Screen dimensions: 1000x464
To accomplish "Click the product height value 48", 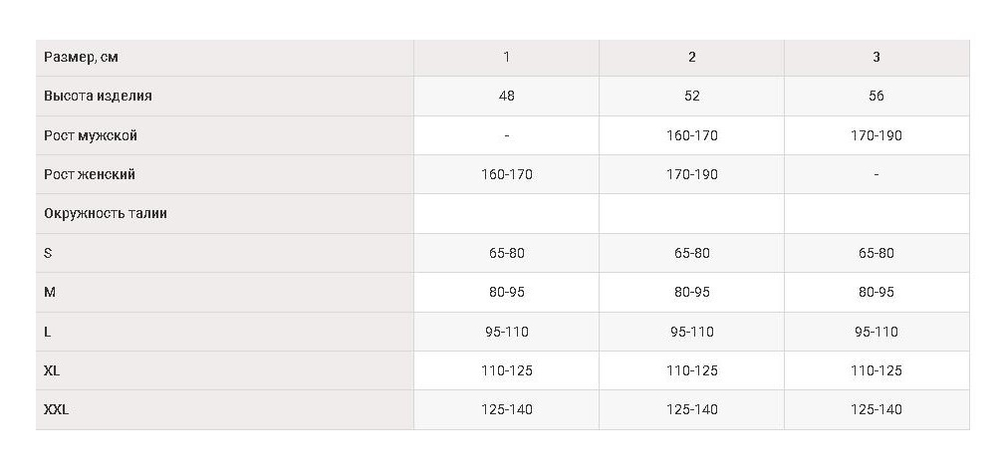I will (x=506, y=96).
